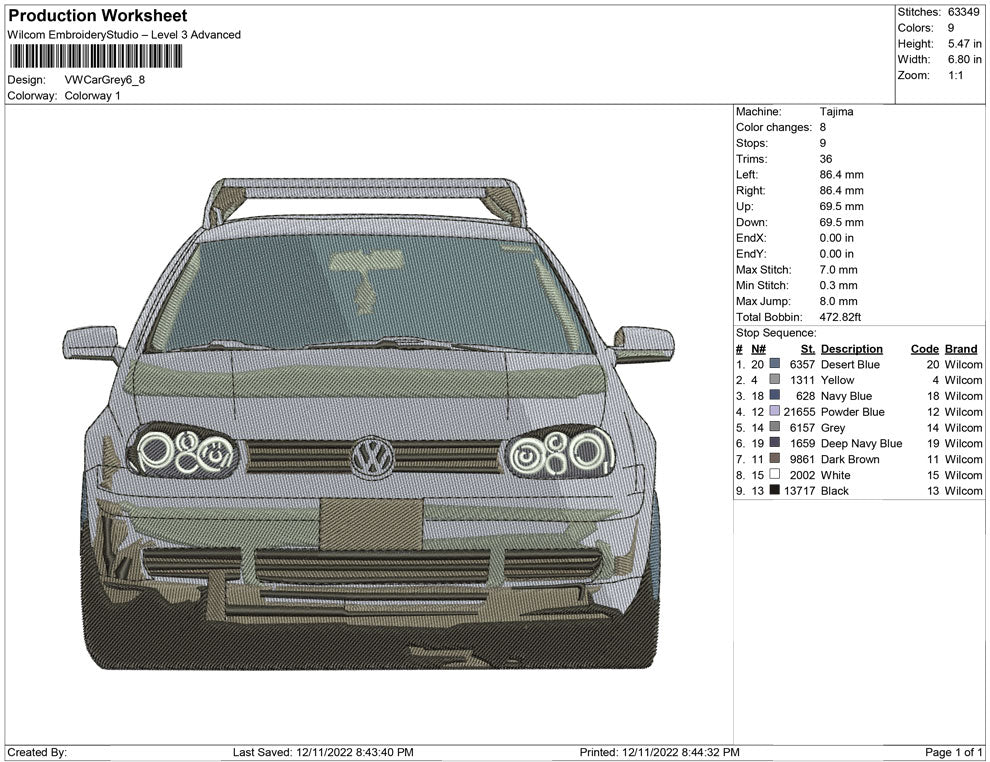Click the Machine value Tajima
This screenshot has height=762, width=990.
(836, 112)
